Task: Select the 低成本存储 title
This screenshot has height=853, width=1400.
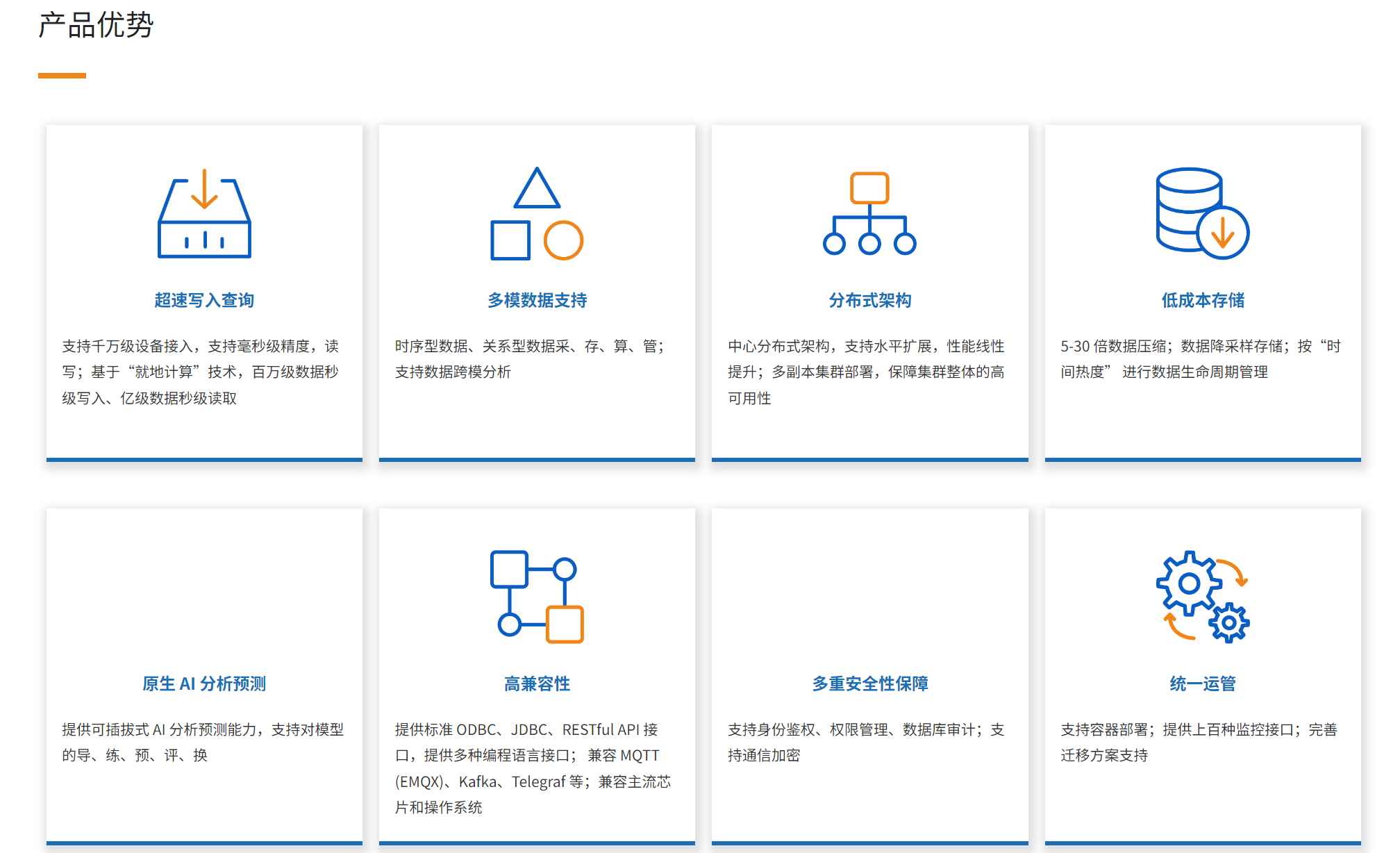Action: coord(1202,300)
